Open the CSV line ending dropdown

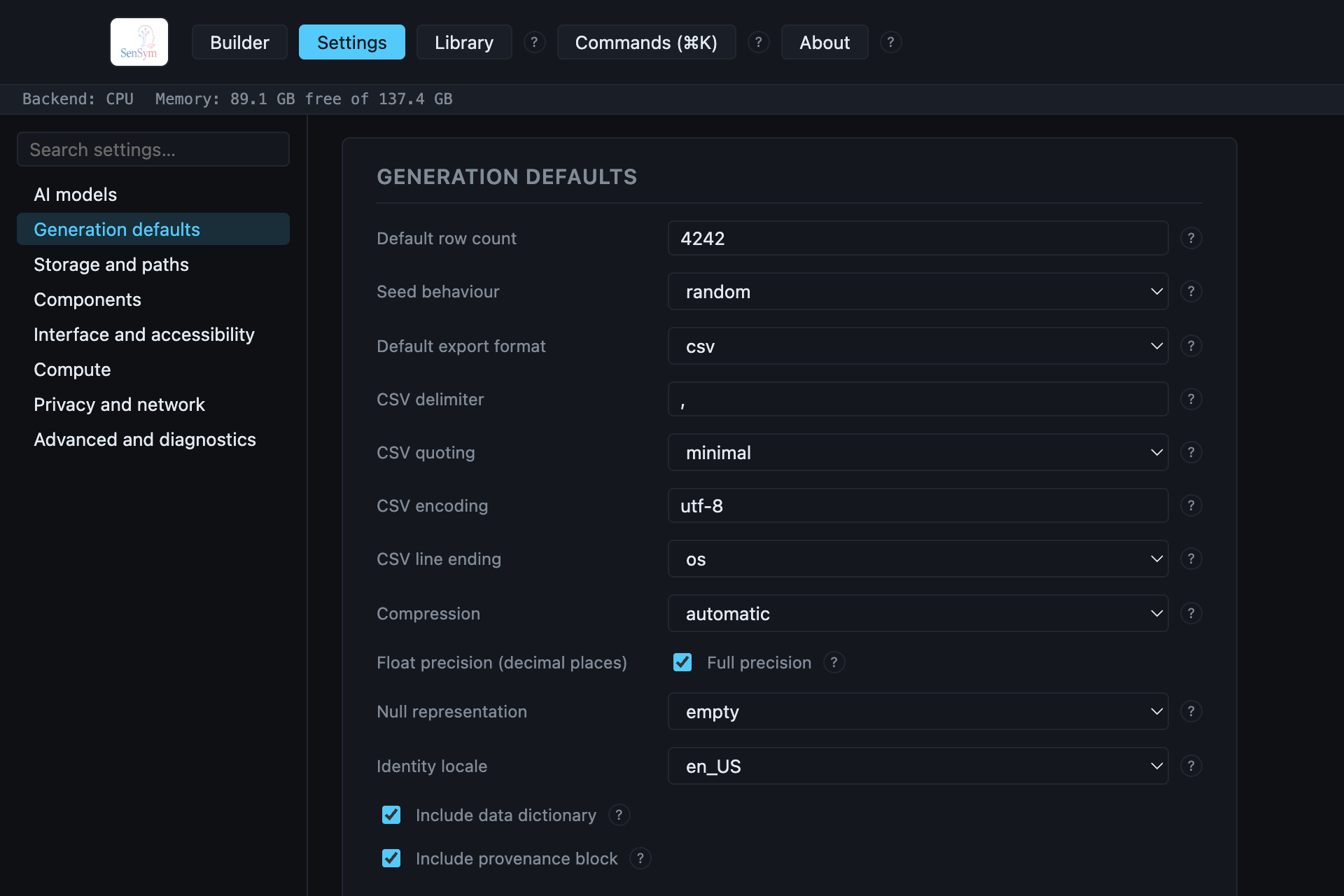[918, 559]
